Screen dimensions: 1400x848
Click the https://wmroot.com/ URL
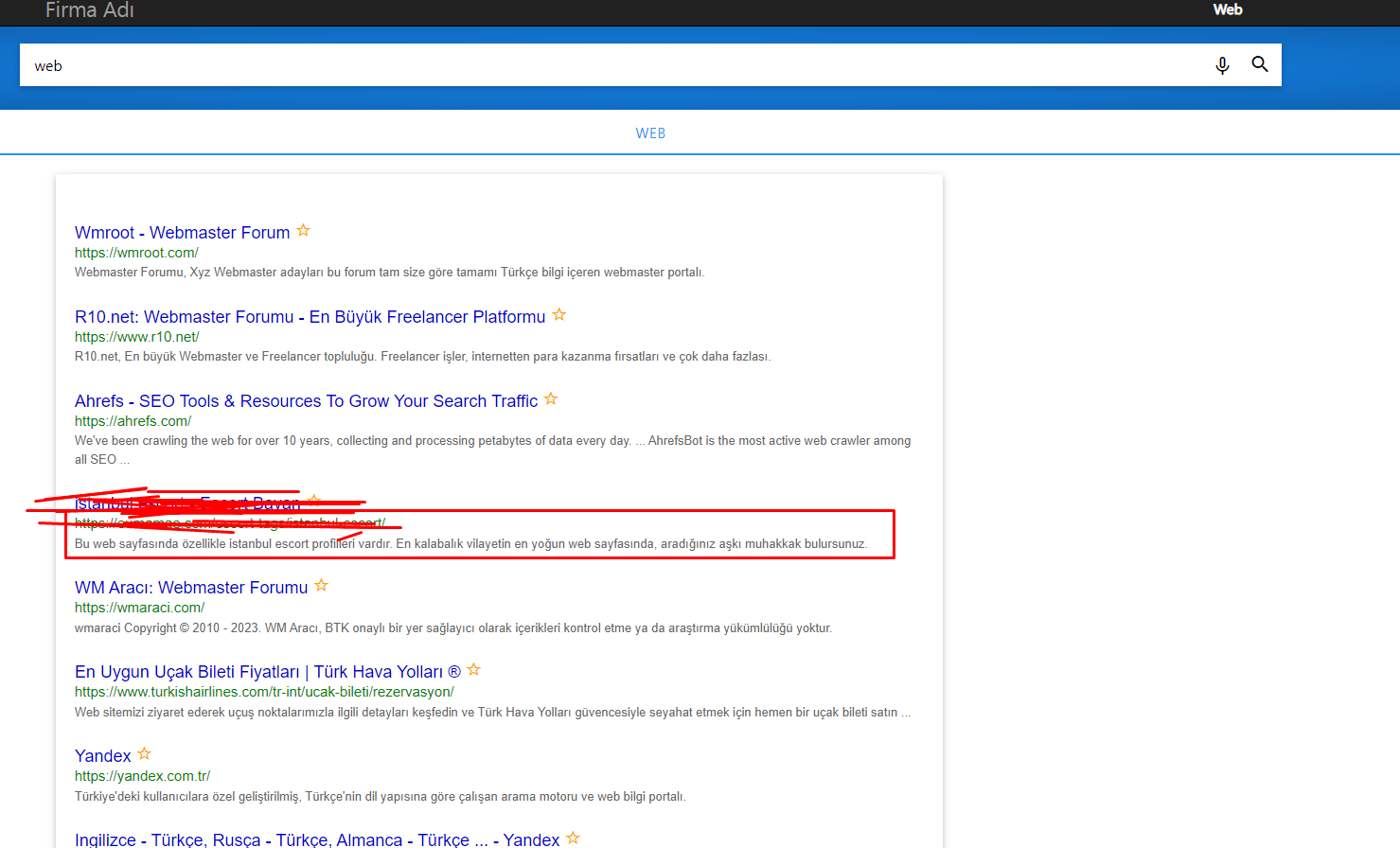tap(136, 253)
